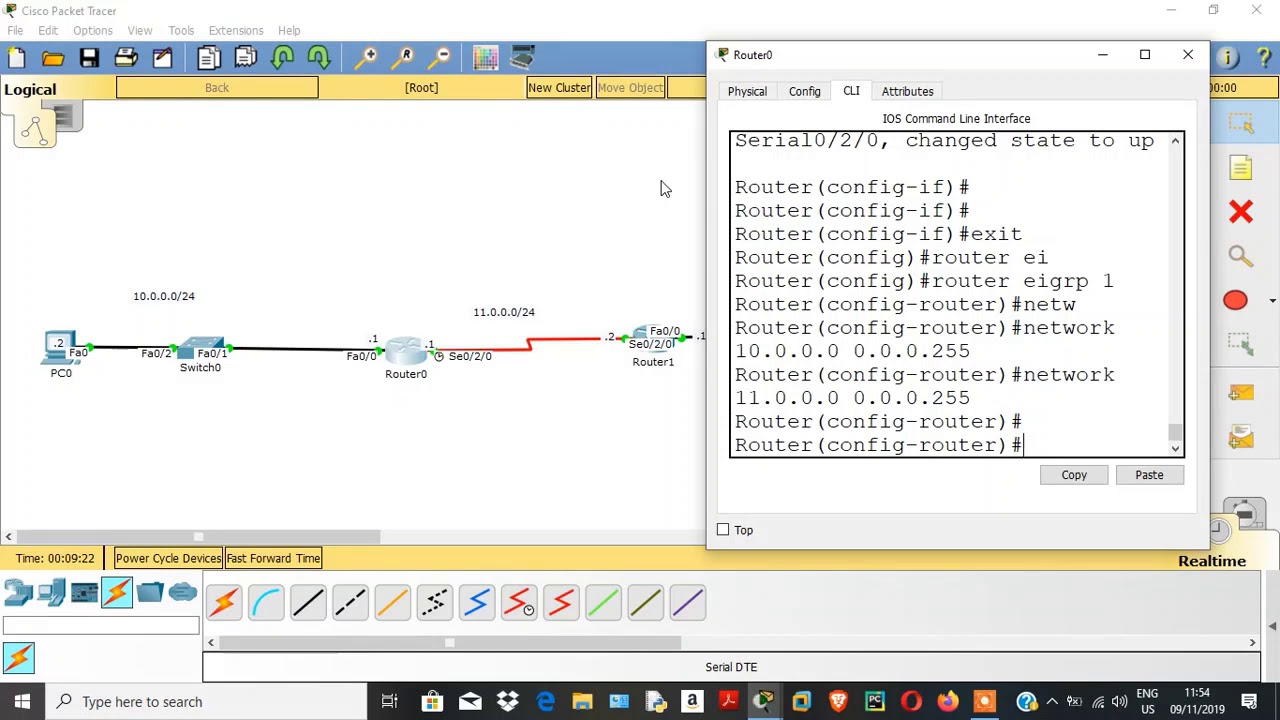Screen dimensions: 1280x720
Task: Expand the draw shape dropdown arrow
Action: coord(1272,301)
